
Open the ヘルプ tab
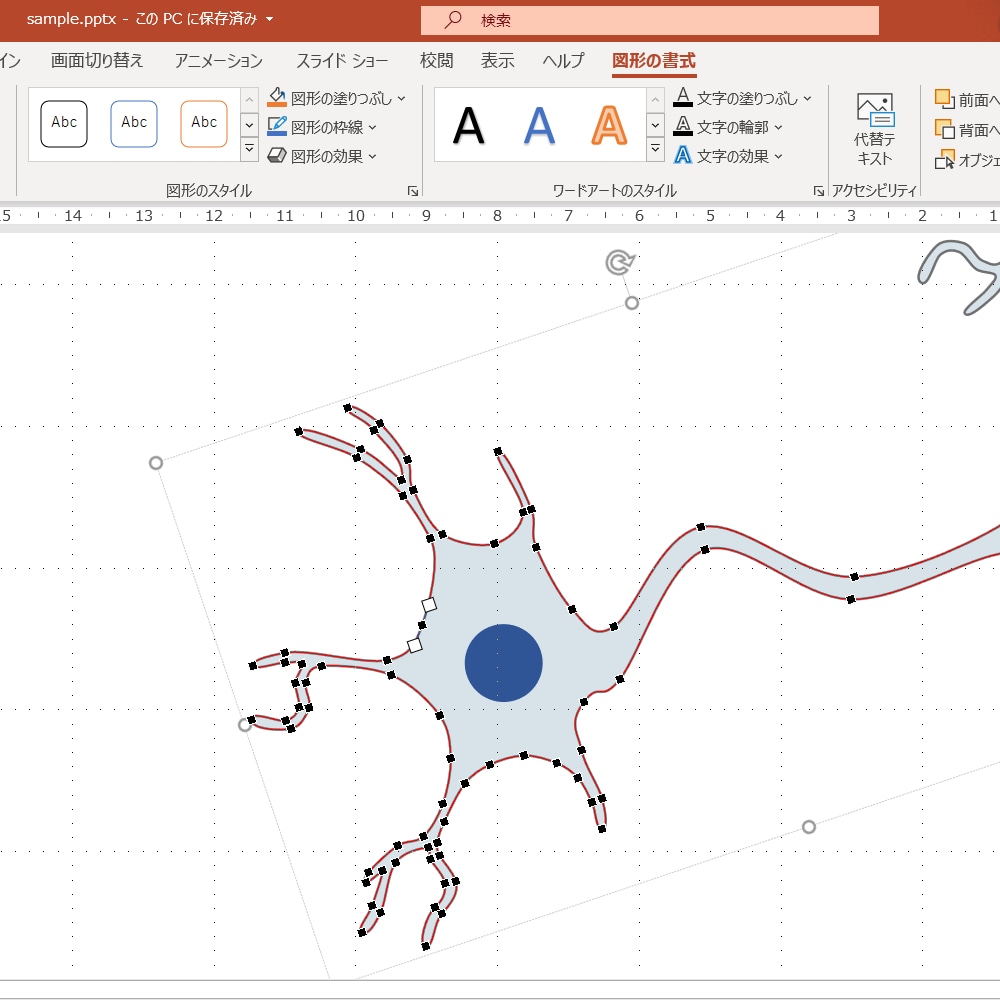pos(564,61)
